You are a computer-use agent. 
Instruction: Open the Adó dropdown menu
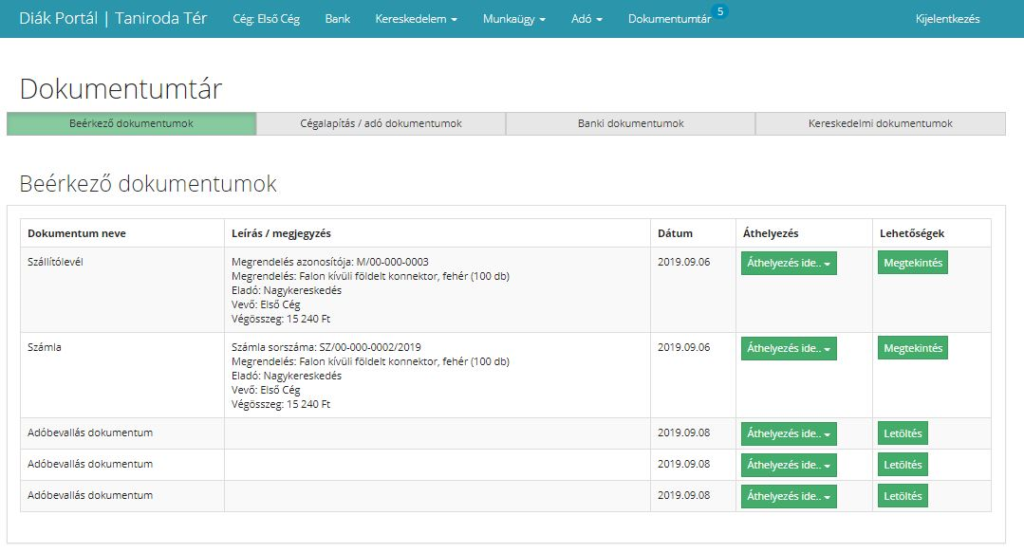(x=586, y=19)
